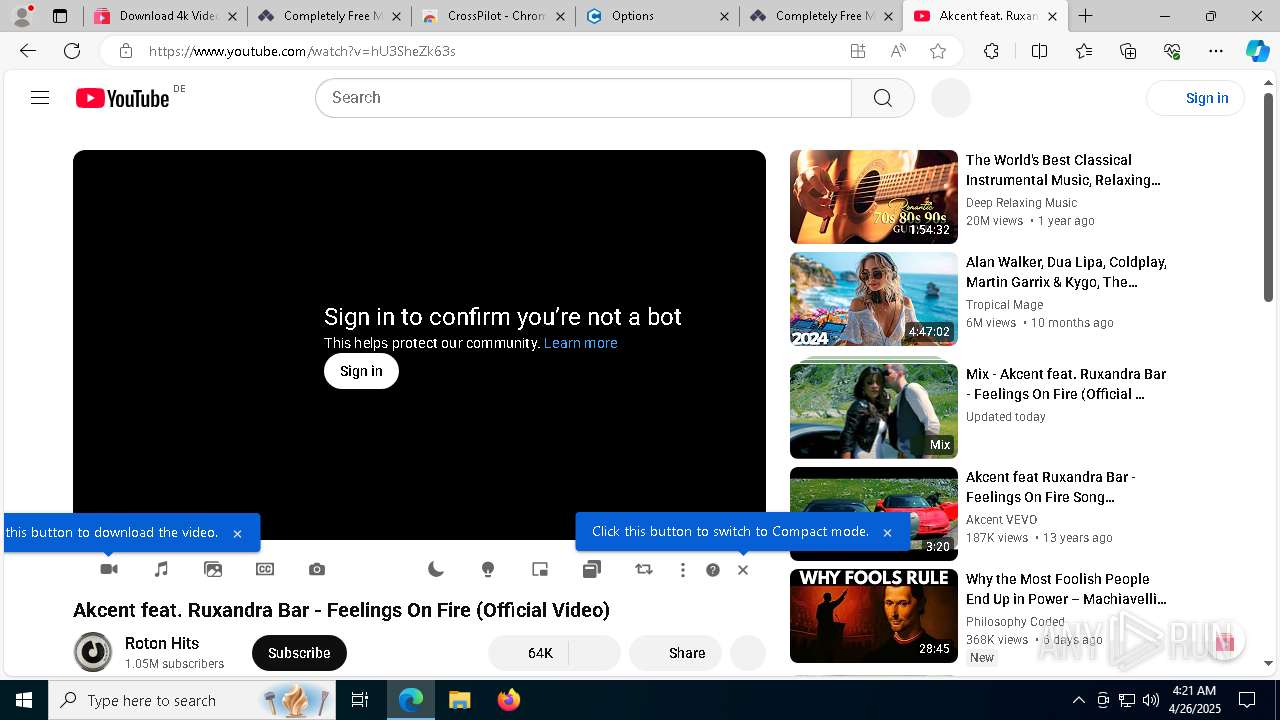Image resolution: width=1280 pixels, height=720 pixels.
Task: Open the Roton Hits channel name
Action: (x=162, y=643)
